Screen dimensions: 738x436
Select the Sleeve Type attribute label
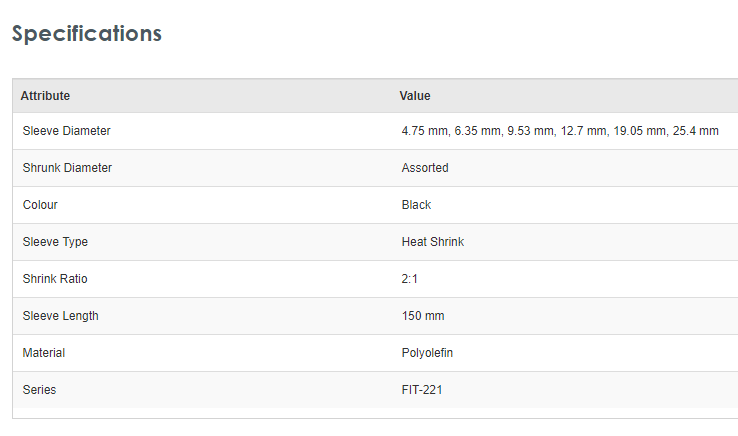click(x=55, y=242)
